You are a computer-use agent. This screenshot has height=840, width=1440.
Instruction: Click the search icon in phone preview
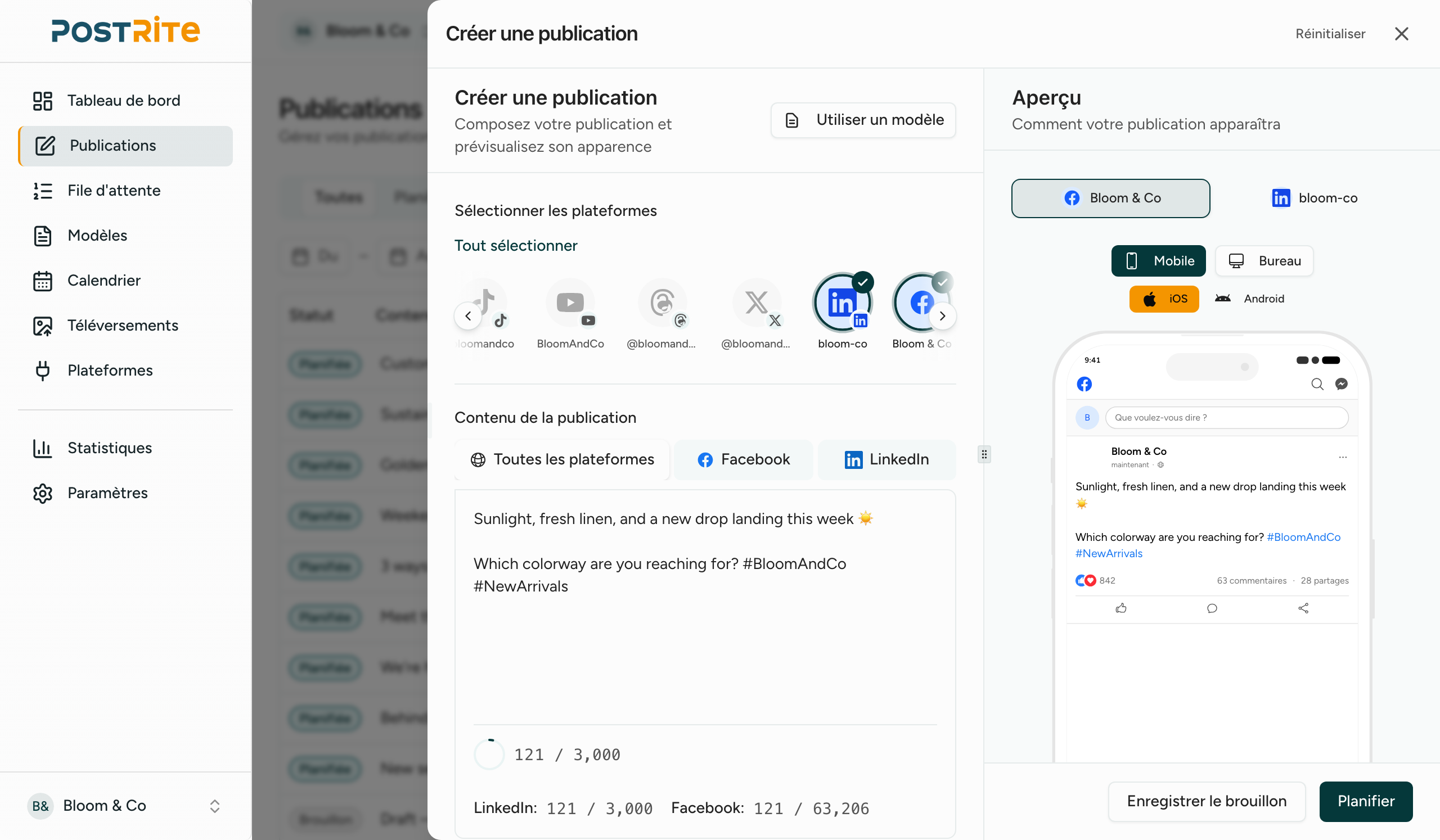pos(1317,384)
